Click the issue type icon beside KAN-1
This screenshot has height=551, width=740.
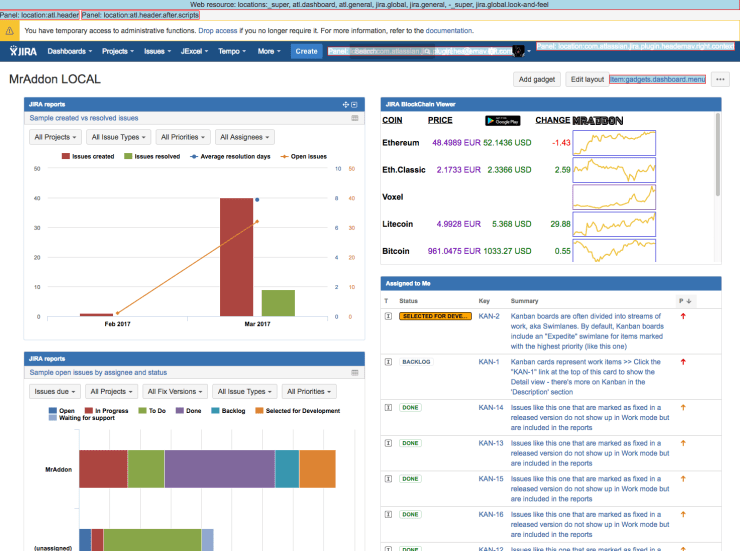387,361
